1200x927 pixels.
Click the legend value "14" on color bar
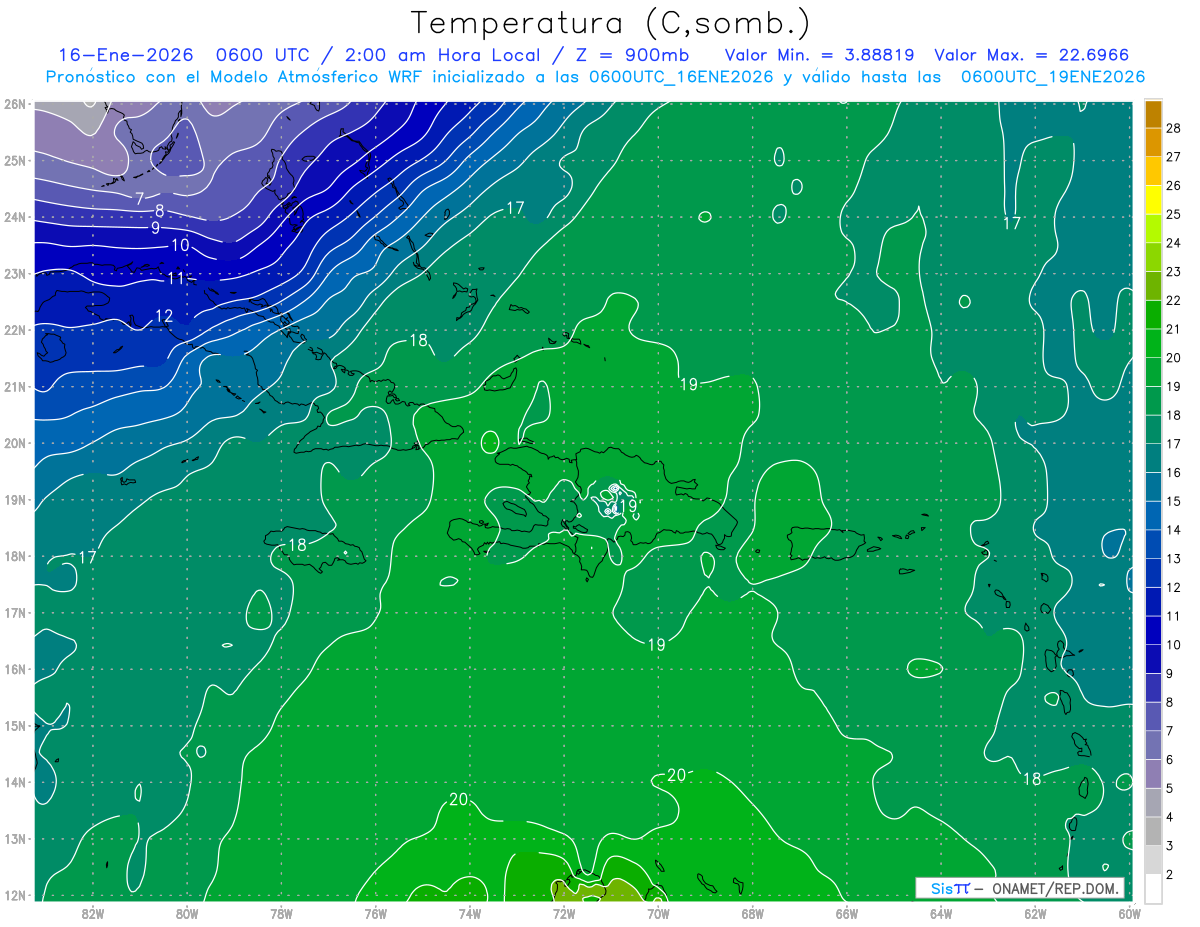click(x=1174, y=529)
